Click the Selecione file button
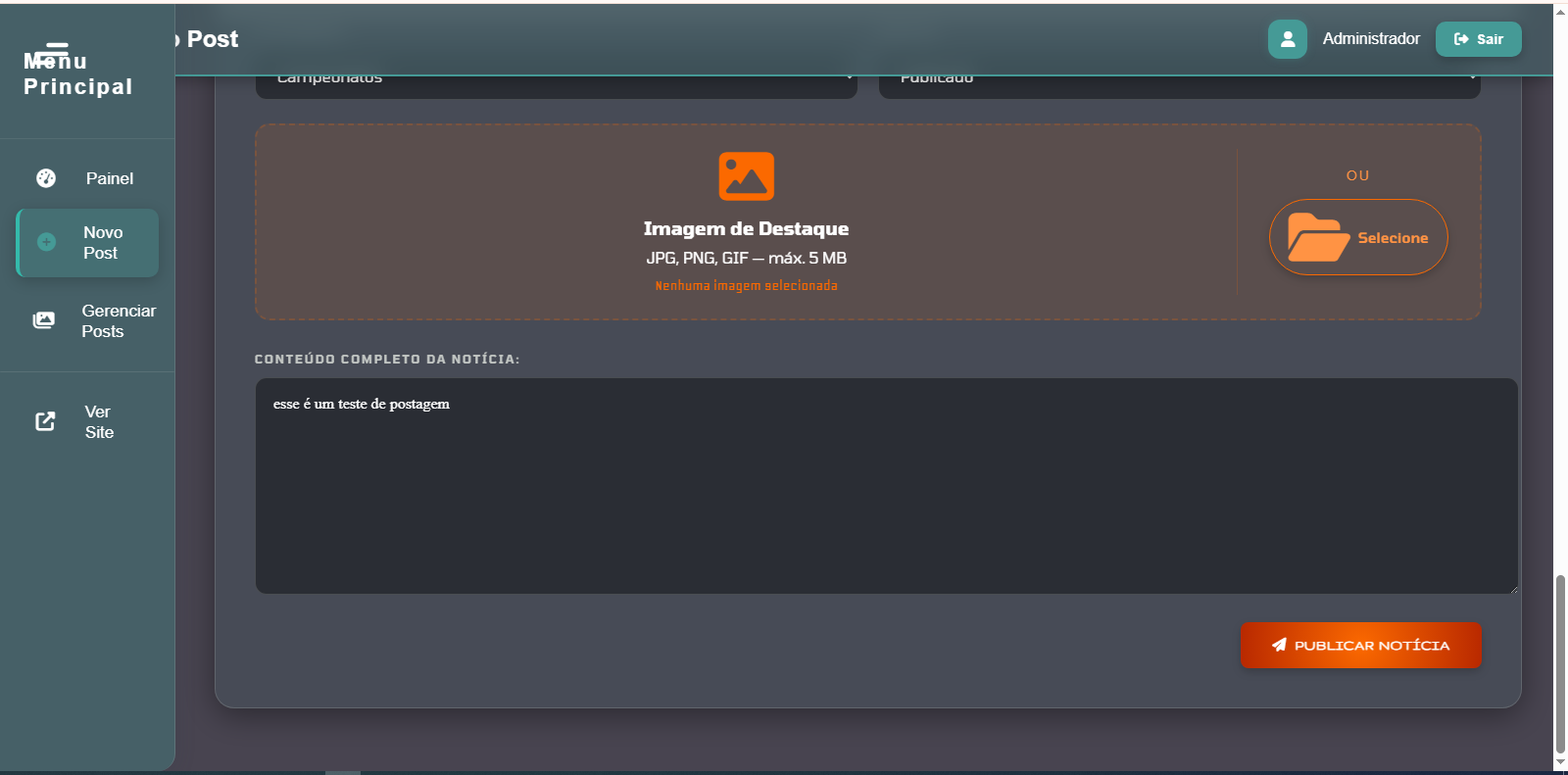 [x=1358, y=237]
